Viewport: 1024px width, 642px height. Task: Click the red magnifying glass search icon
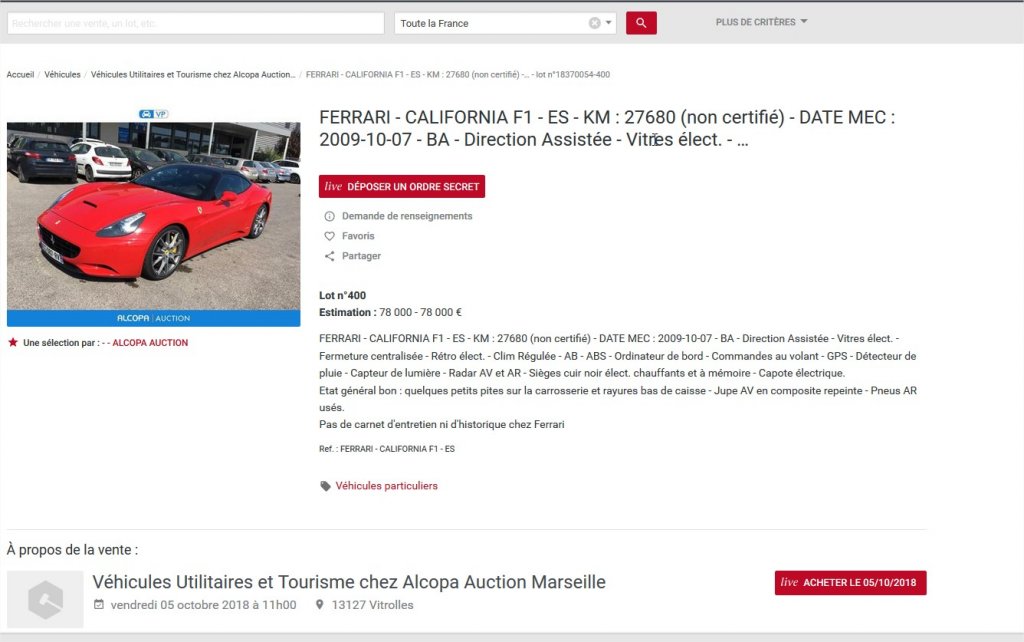(641, 22)
